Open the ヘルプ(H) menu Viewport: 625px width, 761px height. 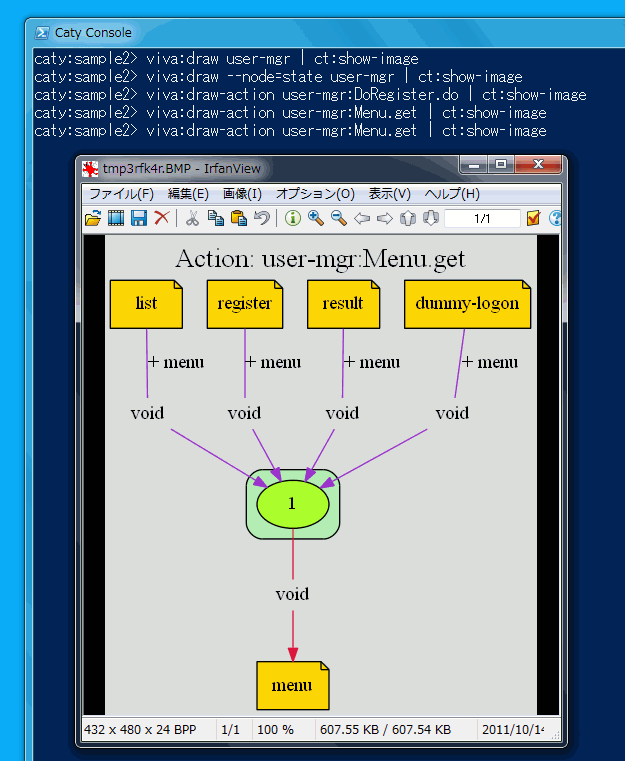tap(452, 194)
